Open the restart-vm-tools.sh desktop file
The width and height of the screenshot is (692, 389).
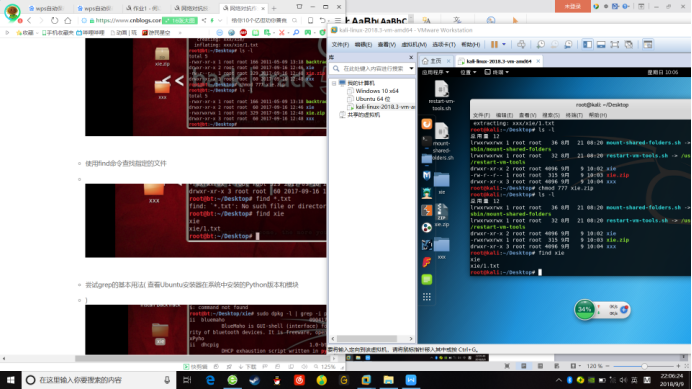pyautogui.click(x=441, y=95)
